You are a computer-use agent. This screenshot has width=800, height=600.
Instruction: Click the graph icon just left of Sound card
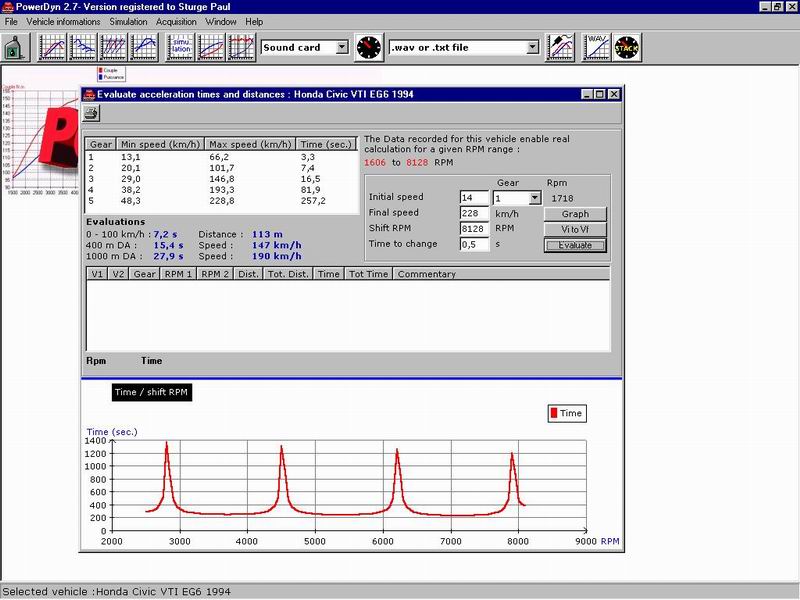point(241,47)
